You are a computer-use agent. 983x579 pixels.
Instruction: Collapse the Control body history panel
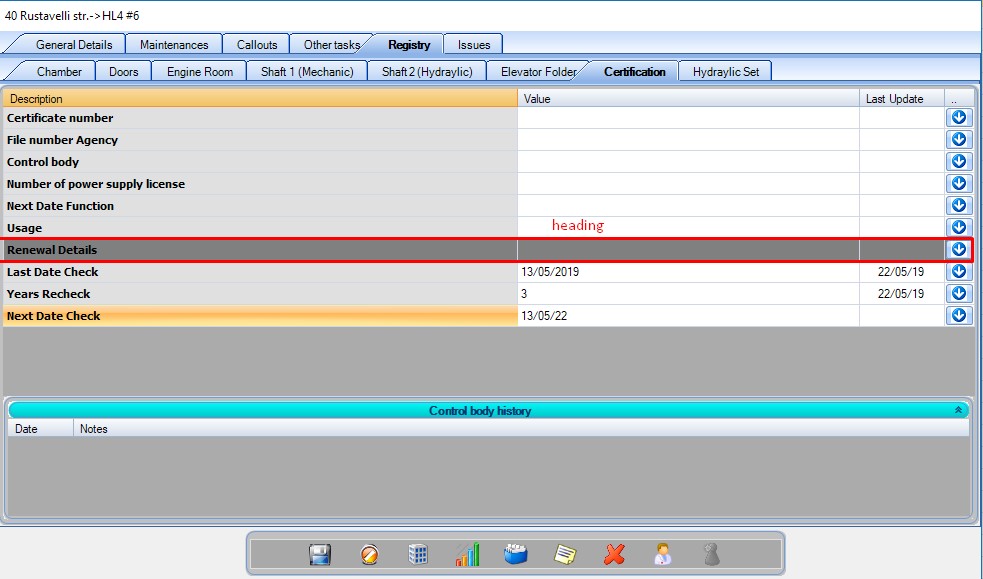(958, 411)
